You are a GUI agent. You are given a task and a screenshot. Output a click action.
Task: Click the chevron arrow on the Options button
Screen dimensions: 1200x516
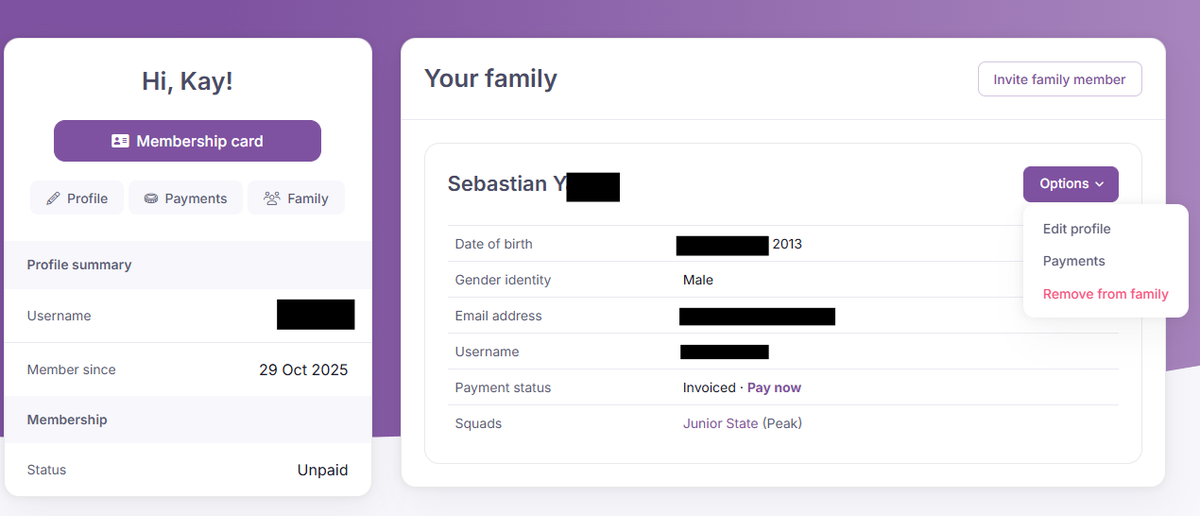(x=1100, y=184)
